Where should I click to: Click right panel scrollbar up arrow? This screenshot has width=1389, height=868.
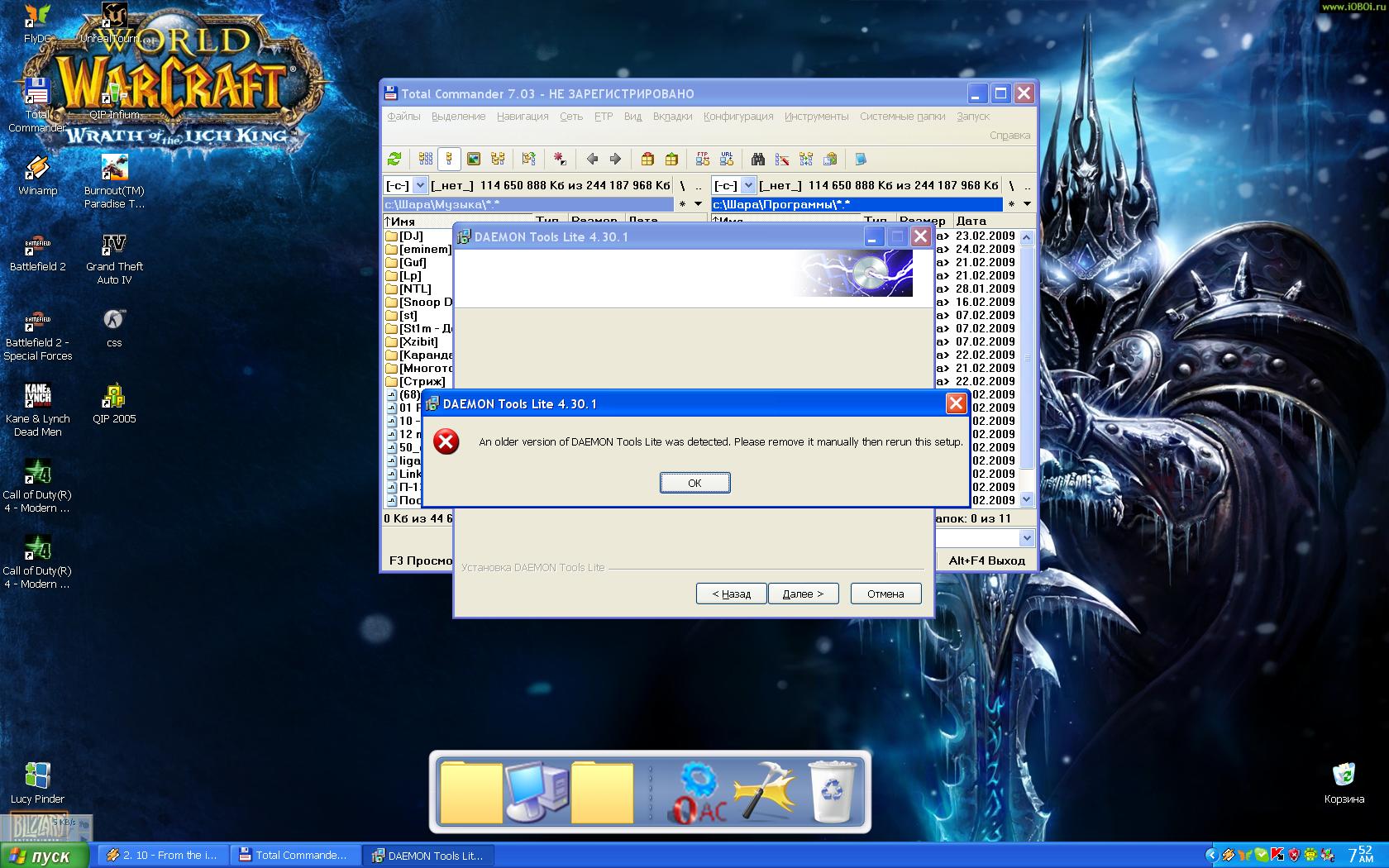[x=1027, y=237]
